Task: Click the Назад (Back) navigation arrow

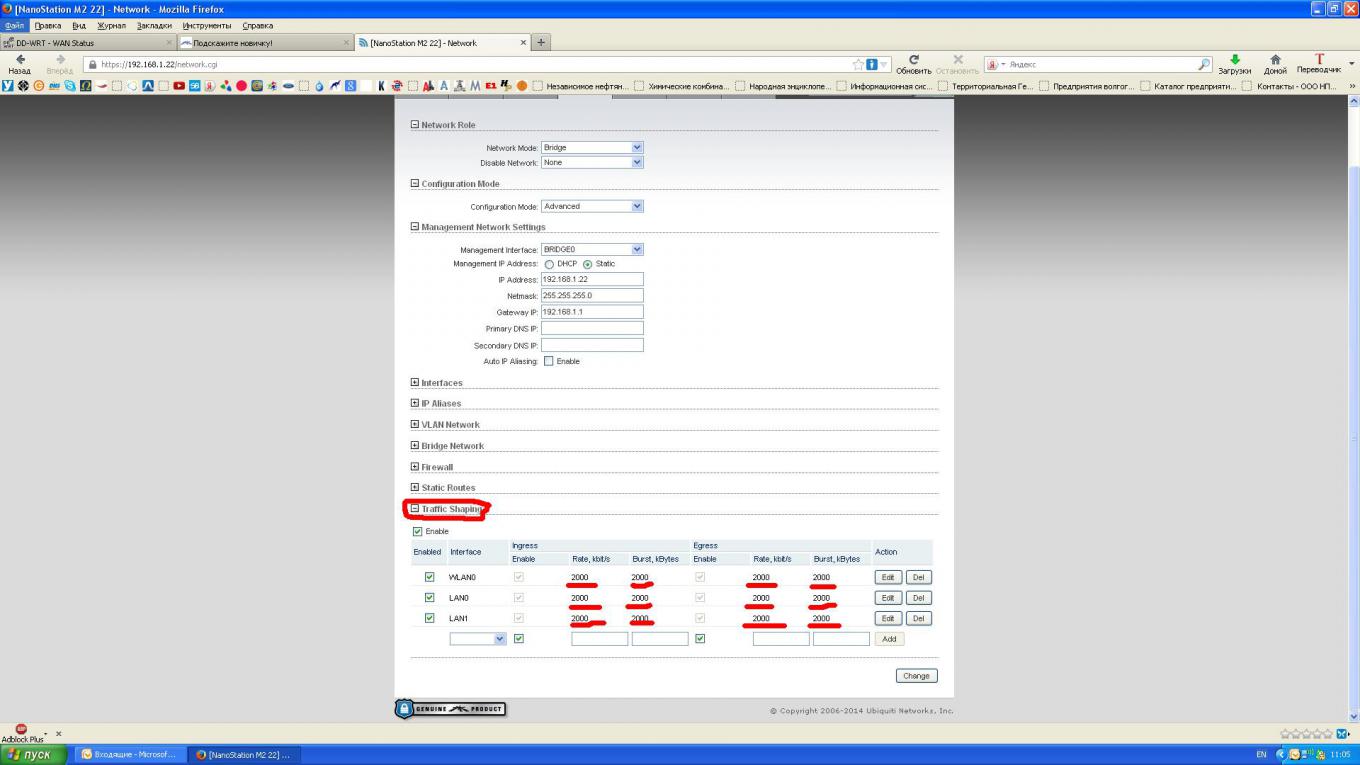Action: pyautogui.click(x=20, y=61)
